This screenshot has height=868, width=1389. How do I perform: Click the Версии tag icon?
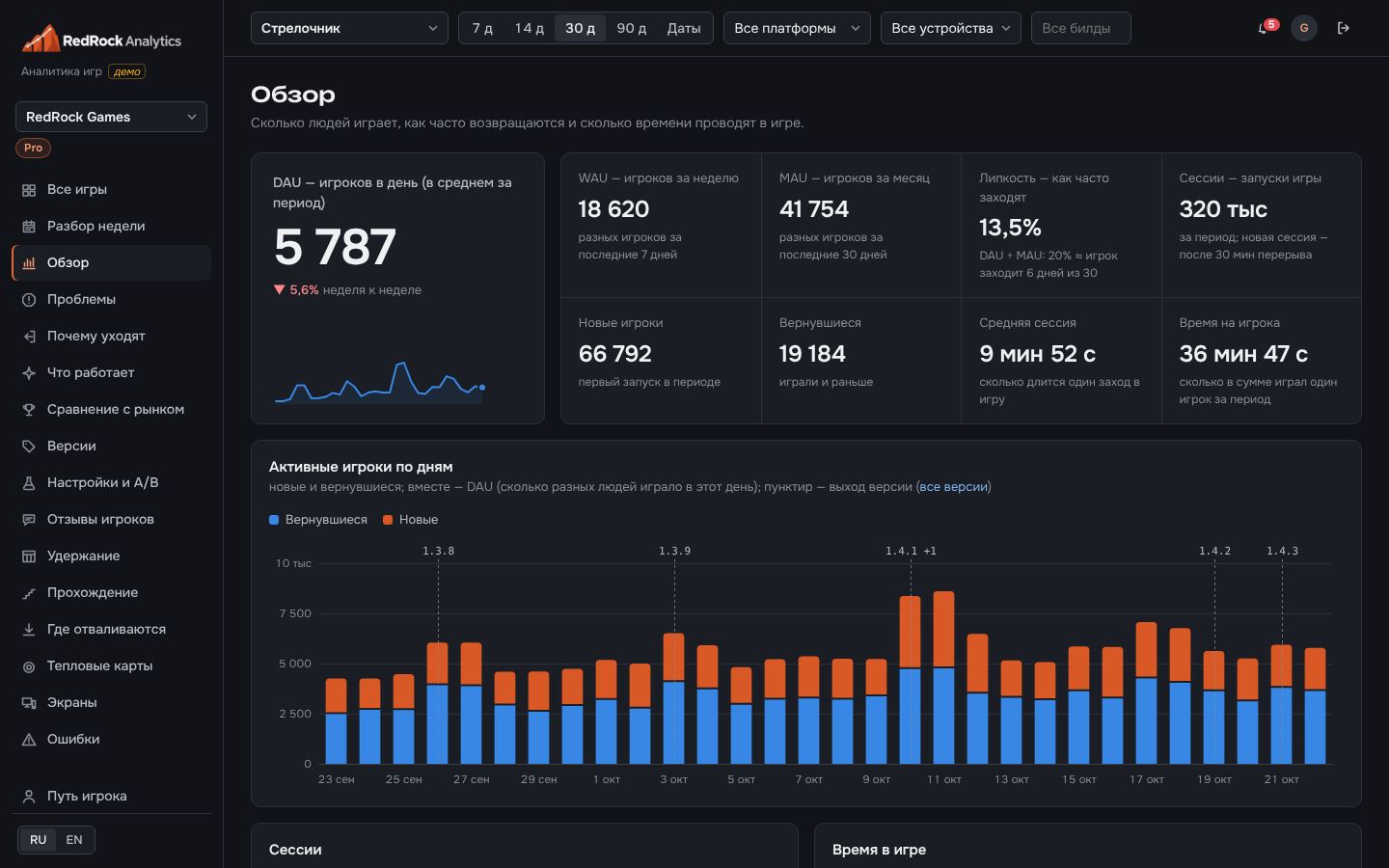29,447
